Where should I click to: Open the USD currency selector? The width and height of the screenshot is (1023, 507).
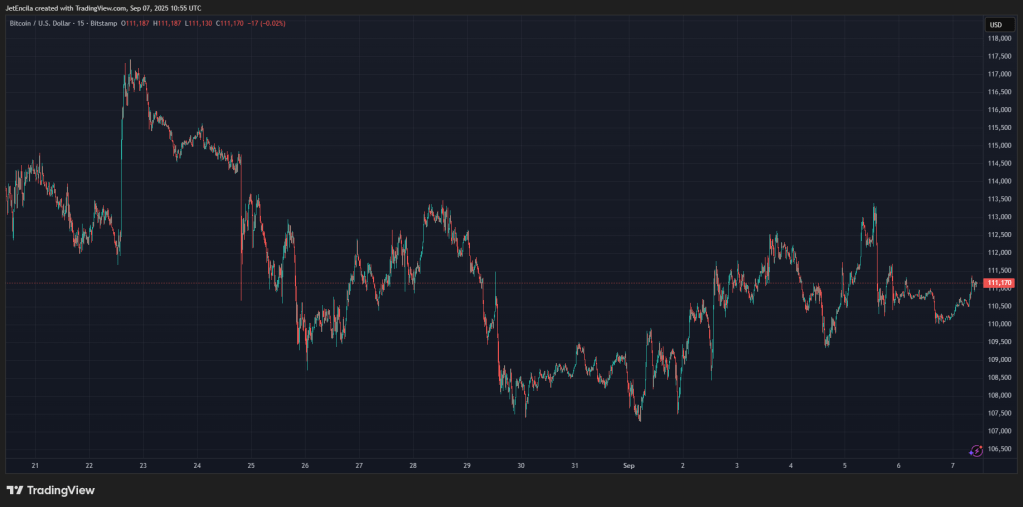(x=996, y=25)
